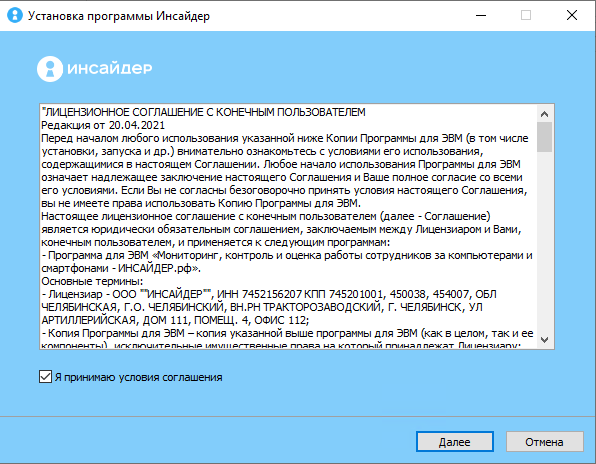The height and width of the screenshot is (464, 596).
Task: Click the title text 'Установка программы Инсайдер'
Action: click(x=119, y=16)
